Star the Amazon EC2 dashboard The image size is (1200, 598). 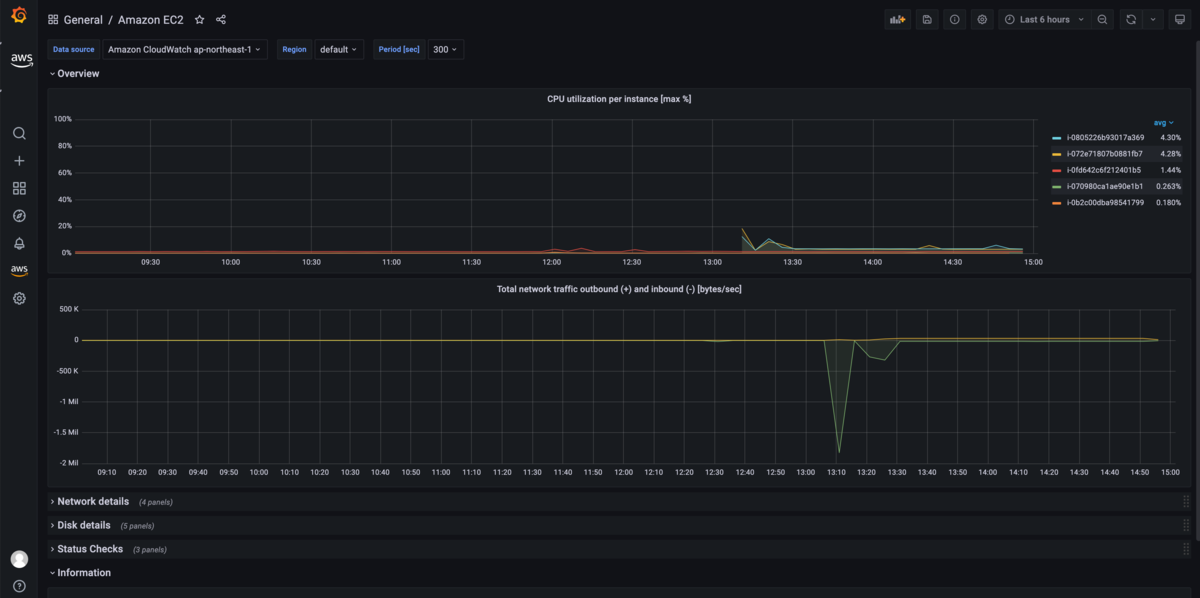pos(199,19)
